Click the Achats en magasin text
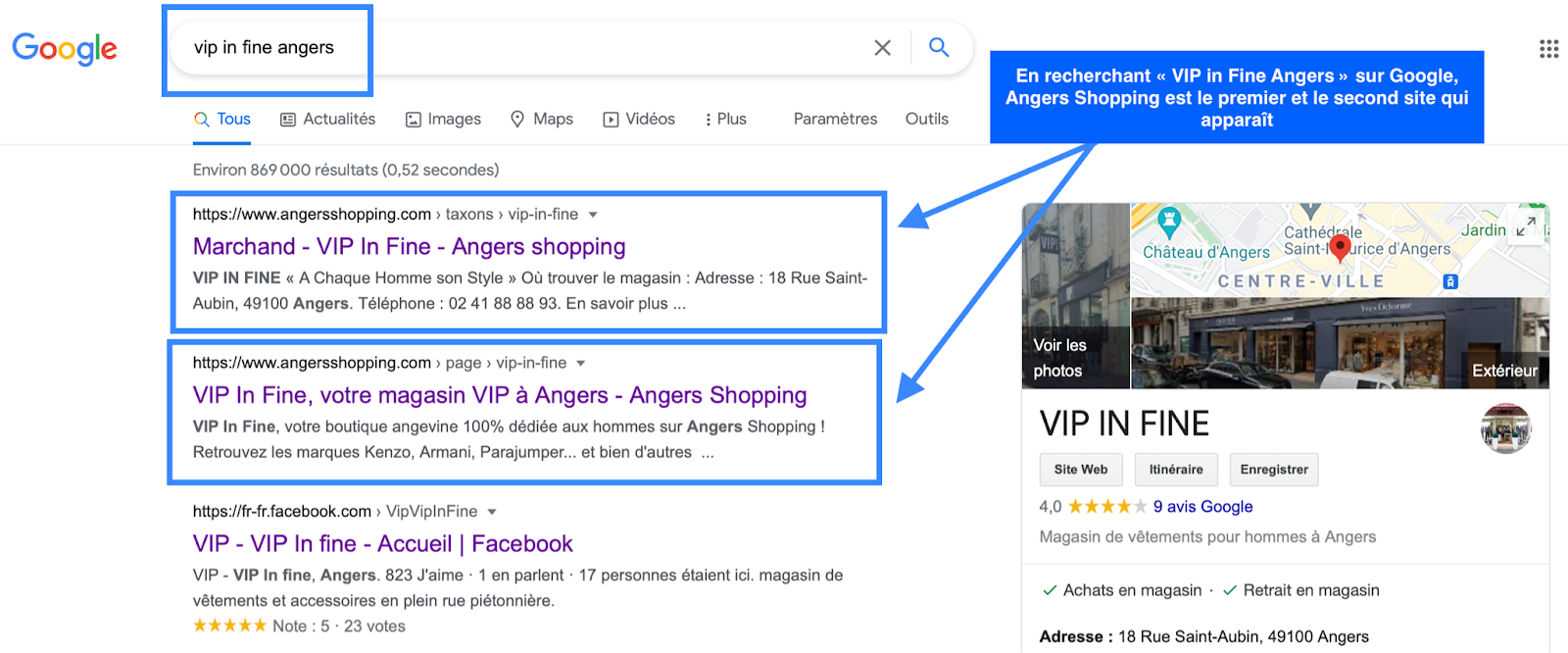Viewport: 1568px width, 653px height. click(x=1132, y=590)
